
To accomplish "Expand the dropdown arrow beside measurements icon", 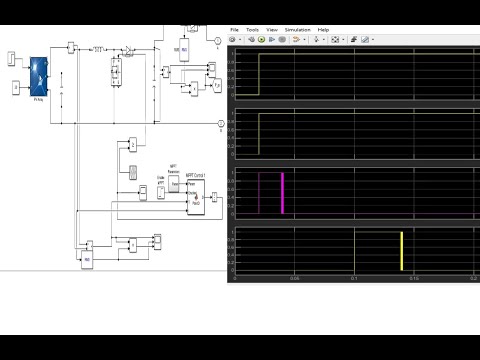I will (373, 40).
